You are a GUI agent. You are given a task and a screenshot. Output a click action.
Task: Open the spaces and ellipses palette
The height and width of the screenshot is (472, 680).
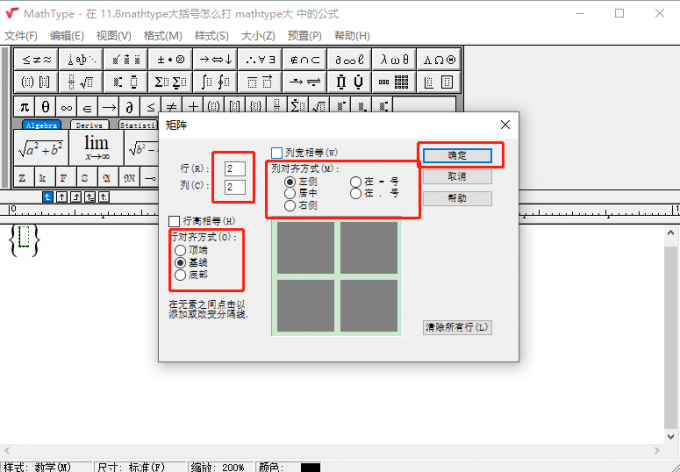(82, 59)
